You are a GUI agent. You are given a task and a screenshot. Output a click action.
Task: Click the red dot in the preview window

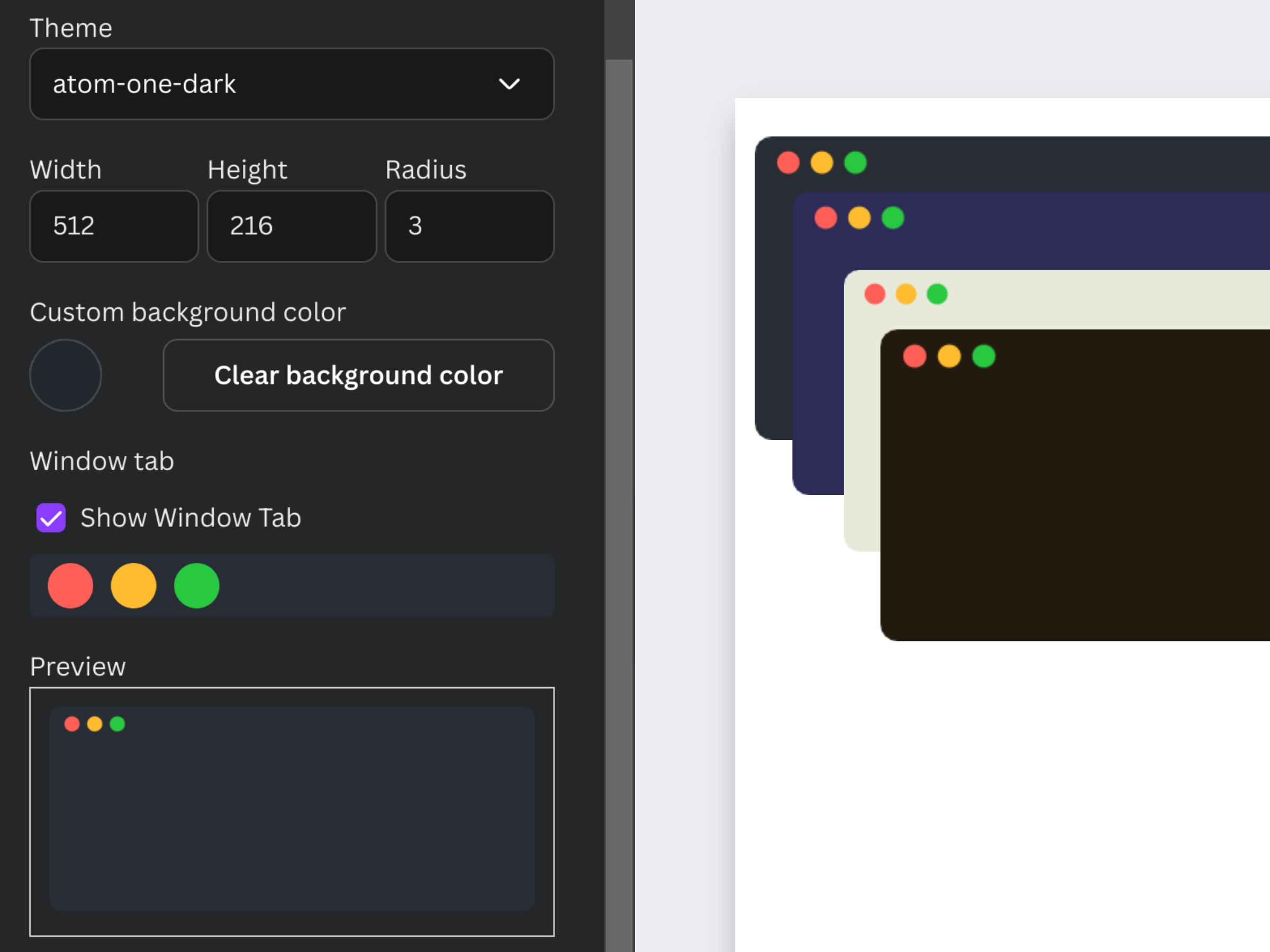tap(72, 724)
